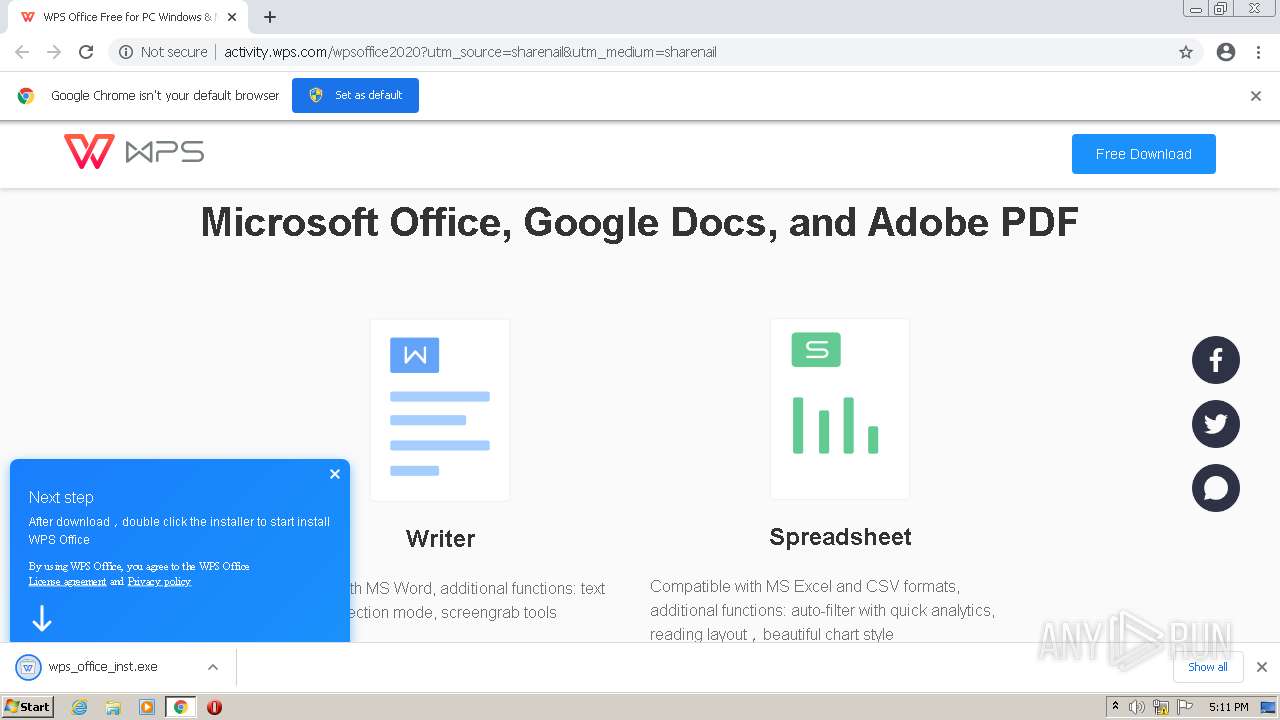Click the Spreadsheet heading
Screen dimensions: 1280x720
[840, 537]
